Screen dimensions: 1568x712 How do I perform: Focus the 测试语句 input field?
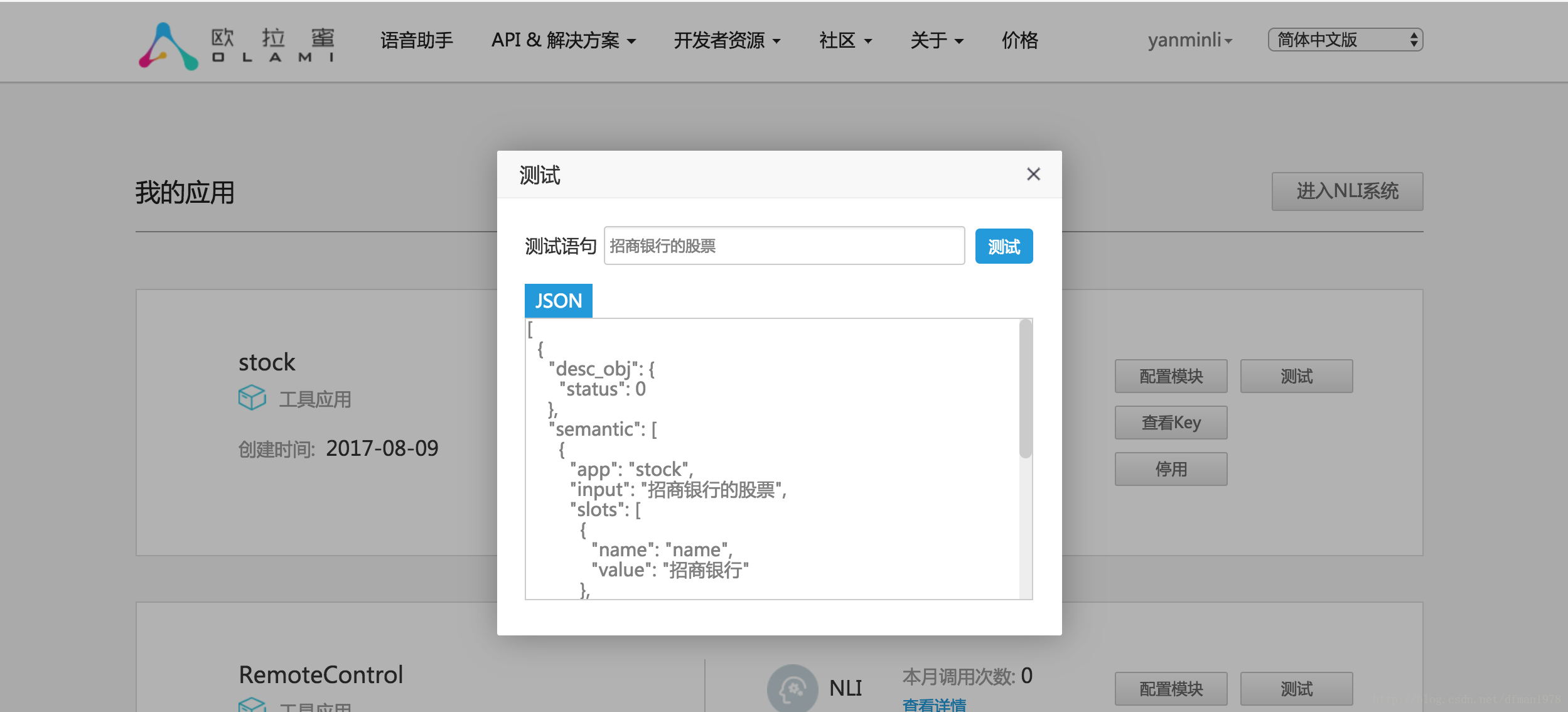tap(784, 245)
